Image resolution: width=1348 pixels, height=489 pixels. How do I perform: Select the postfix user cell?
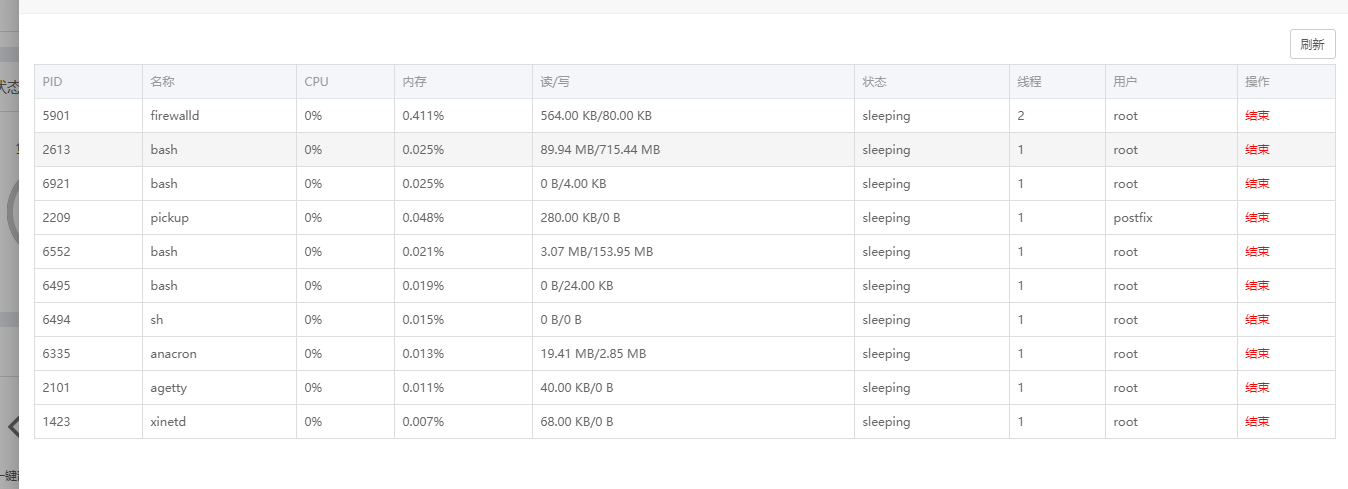tap(1133, 218)
